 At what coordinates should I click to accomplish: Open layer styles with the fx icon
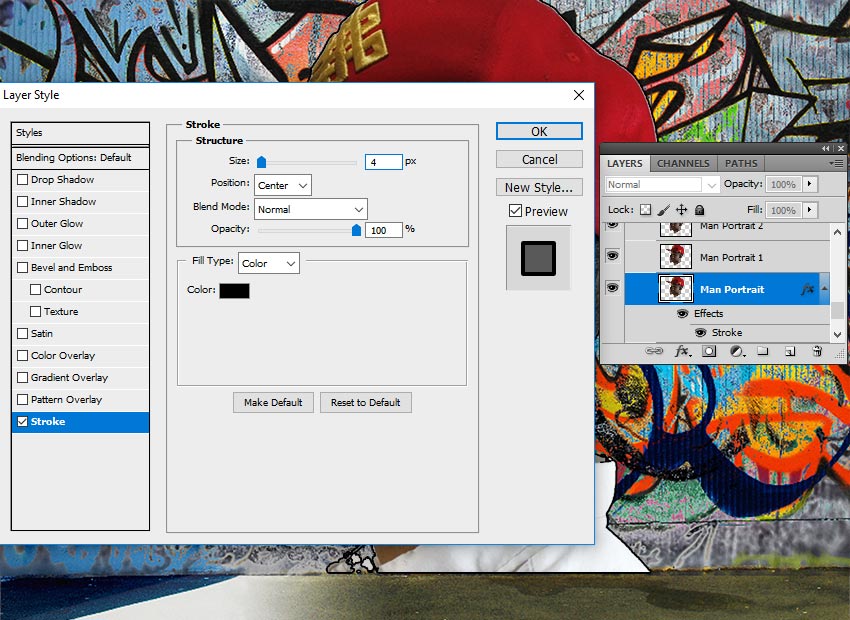[x=682, y=351]
